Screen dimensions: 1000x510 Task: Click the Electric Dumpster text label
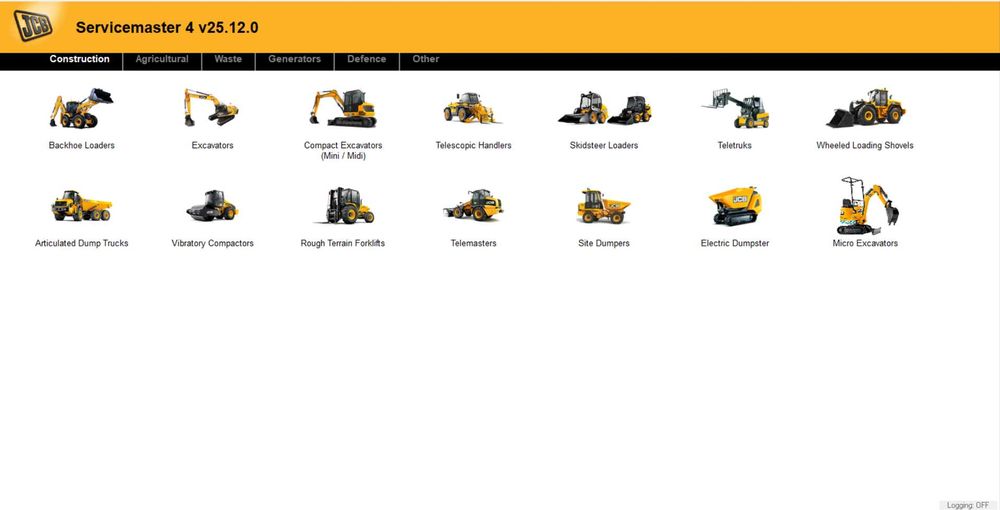pos(735,243)
